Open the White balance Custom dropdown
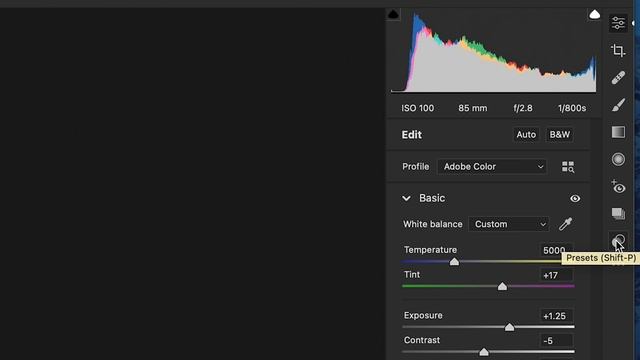 [x=509, y=224]
